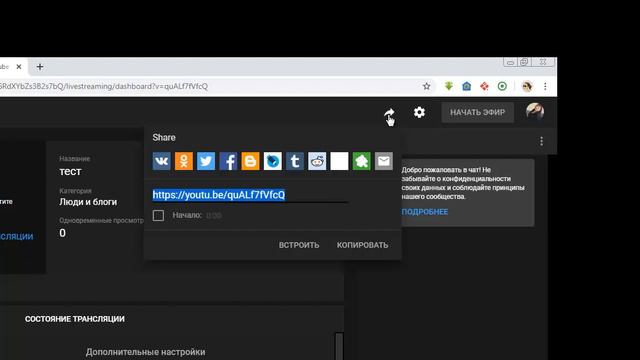Share via the LiveJournal pencil icon
This screenshot has height=360, width=640.
pos(273,161)
